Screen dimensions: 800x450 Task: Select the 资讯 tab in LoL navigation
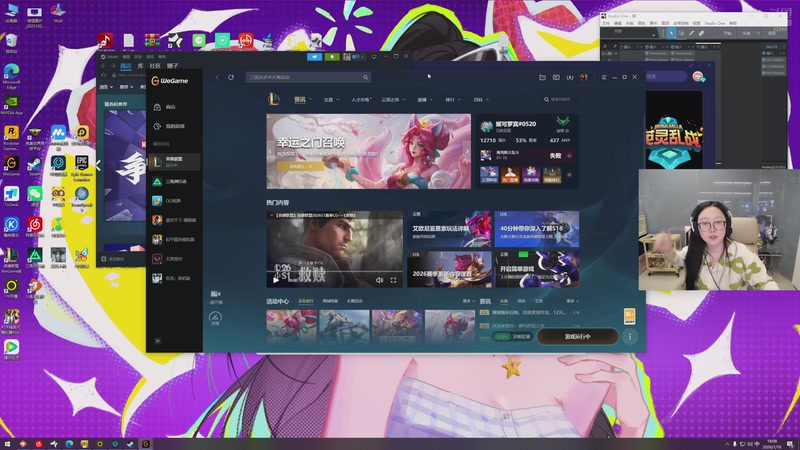[299, 99]
